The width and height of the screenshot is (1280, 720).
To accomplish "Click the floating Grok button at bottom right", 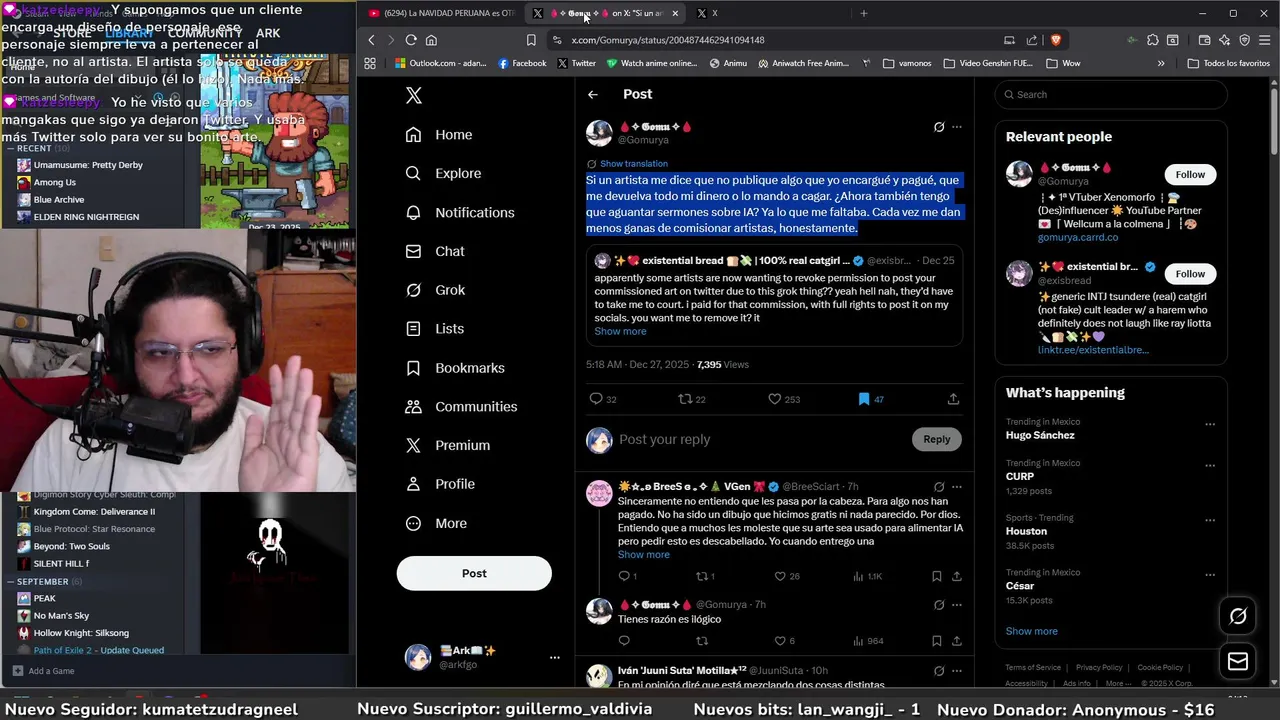I will pos(1238,616).
